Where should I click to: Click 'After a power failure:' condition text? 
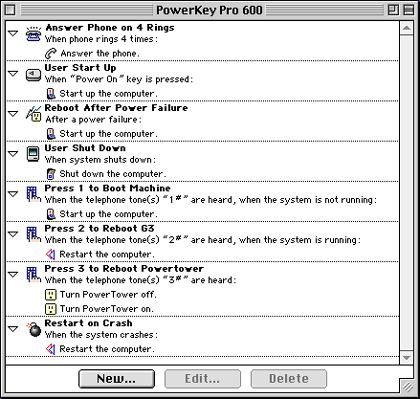[x=93, y=119]
